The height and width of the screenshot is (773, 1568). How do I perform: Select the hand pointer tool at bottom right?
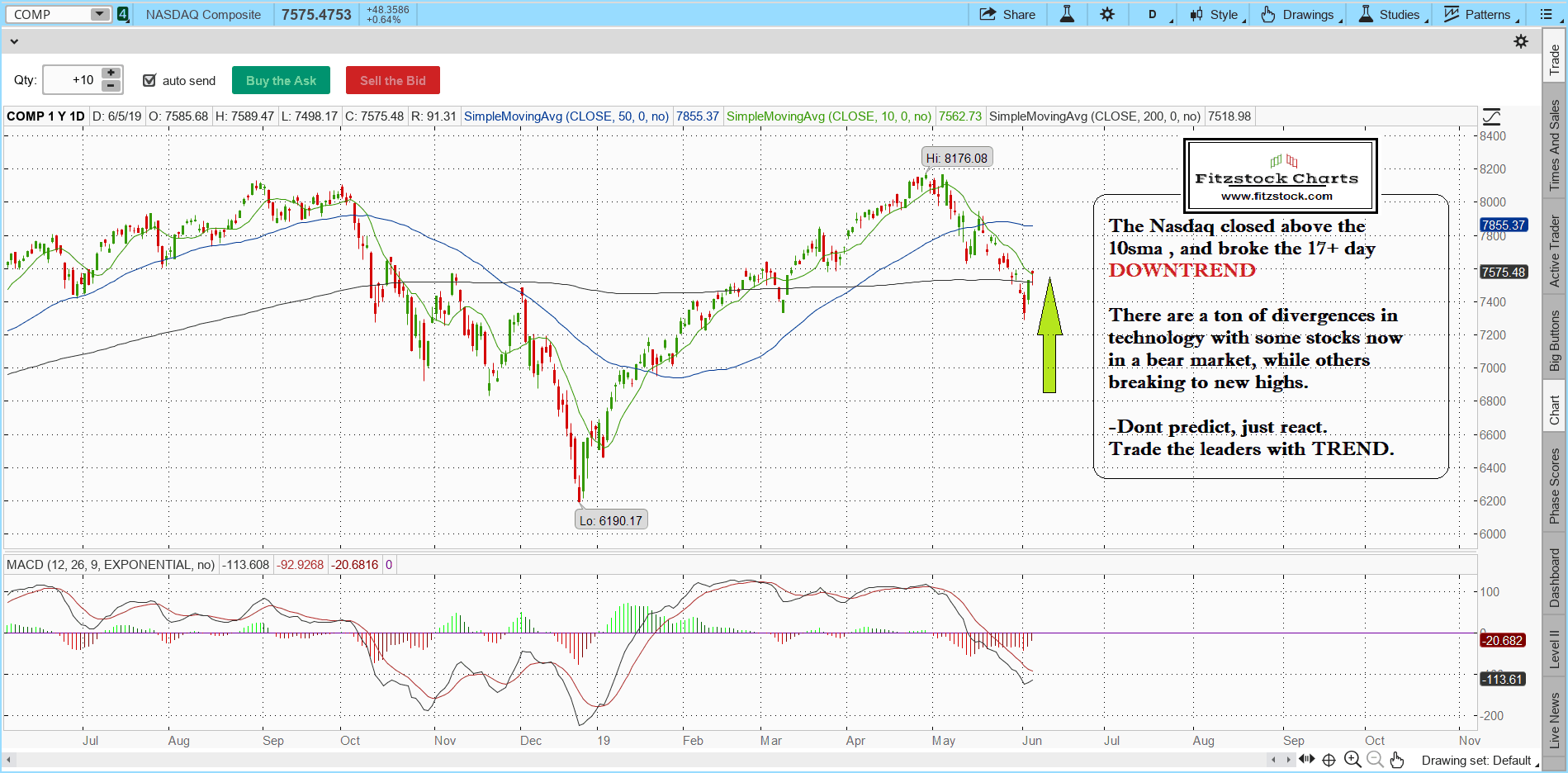pyautogui.click(x=1397, y=760)
